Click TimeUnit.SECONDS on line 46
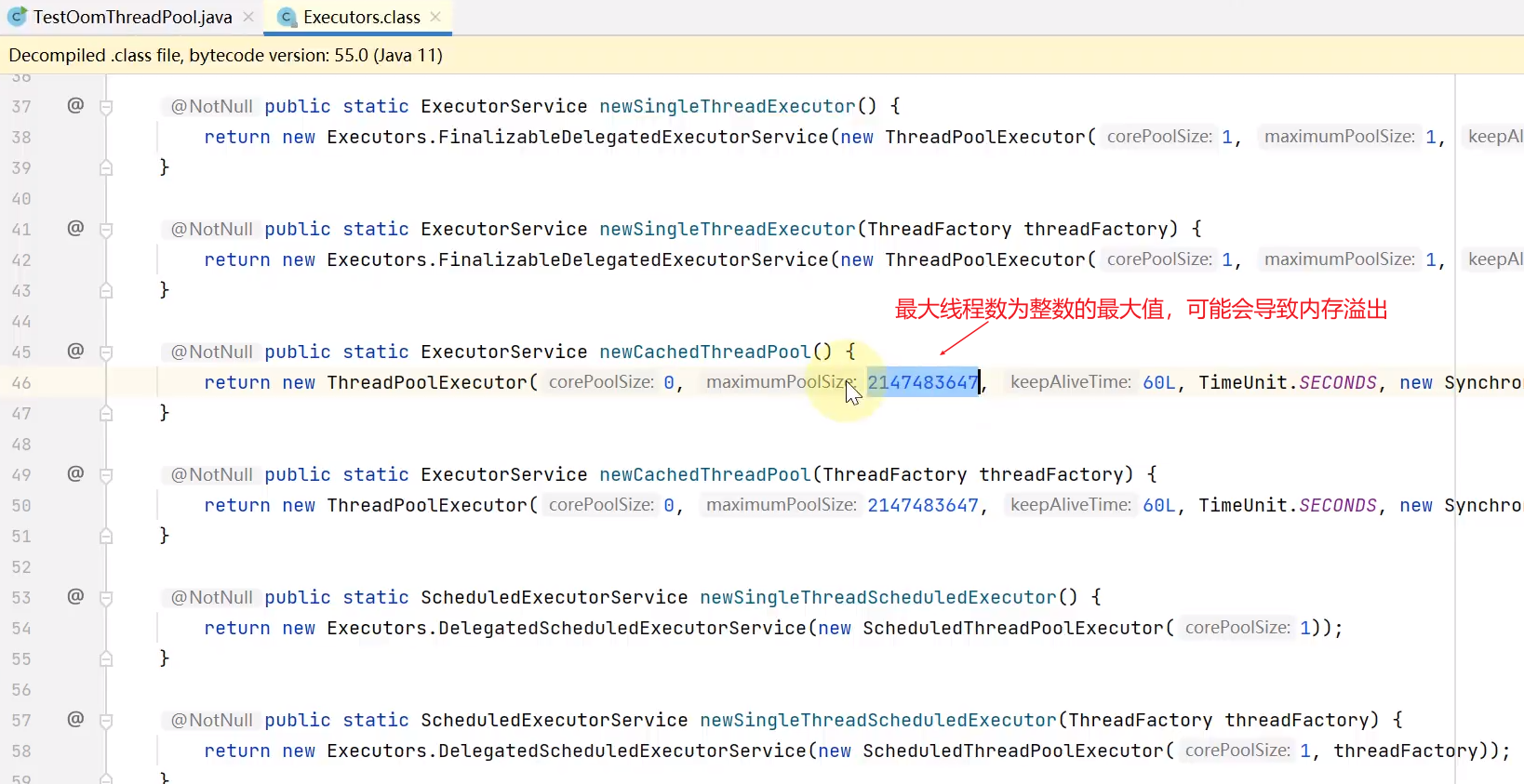 [1288, 382]
